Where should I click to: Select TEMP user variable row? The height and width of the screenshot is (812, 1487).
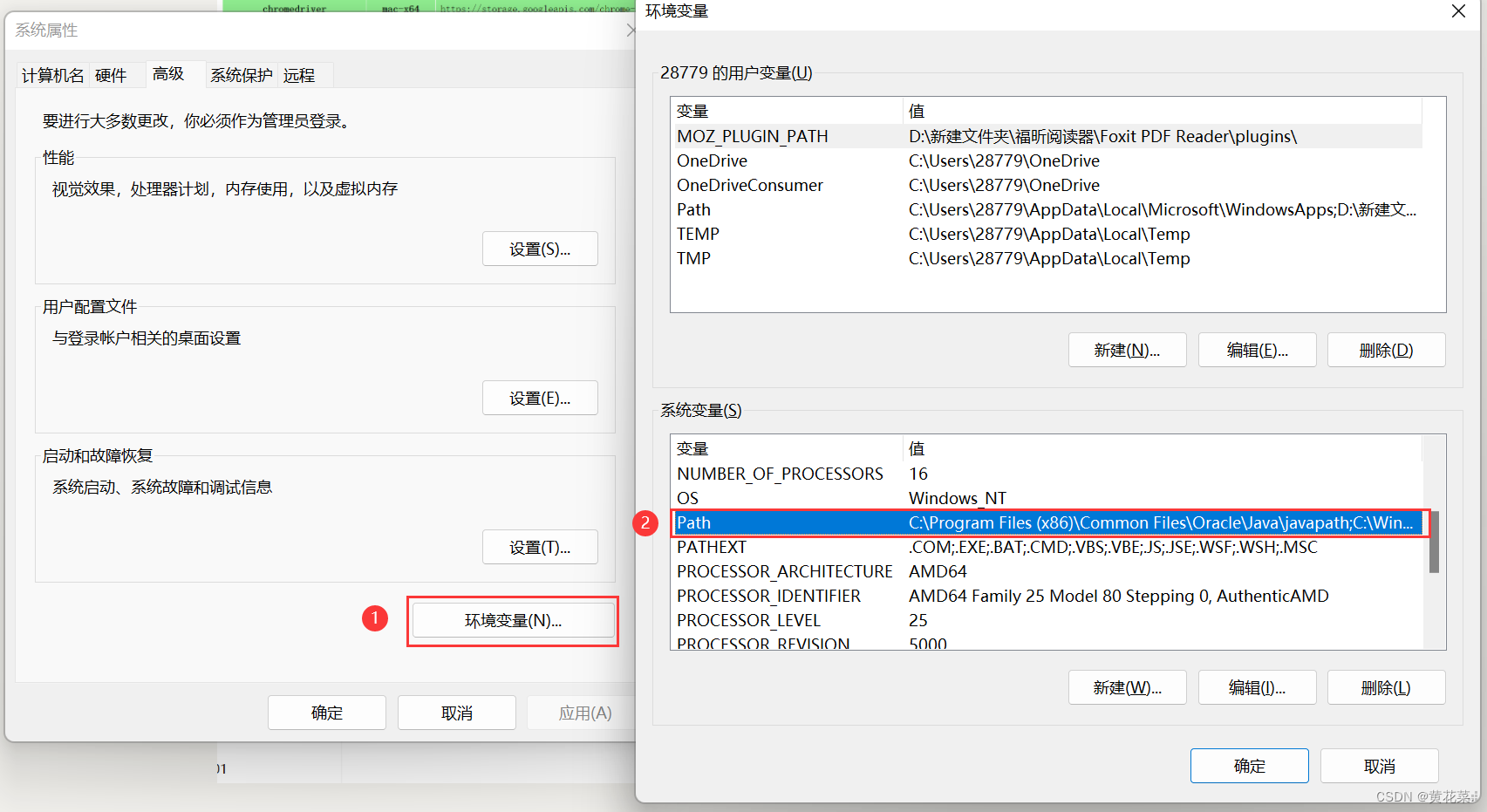(x=1047, y=234)
